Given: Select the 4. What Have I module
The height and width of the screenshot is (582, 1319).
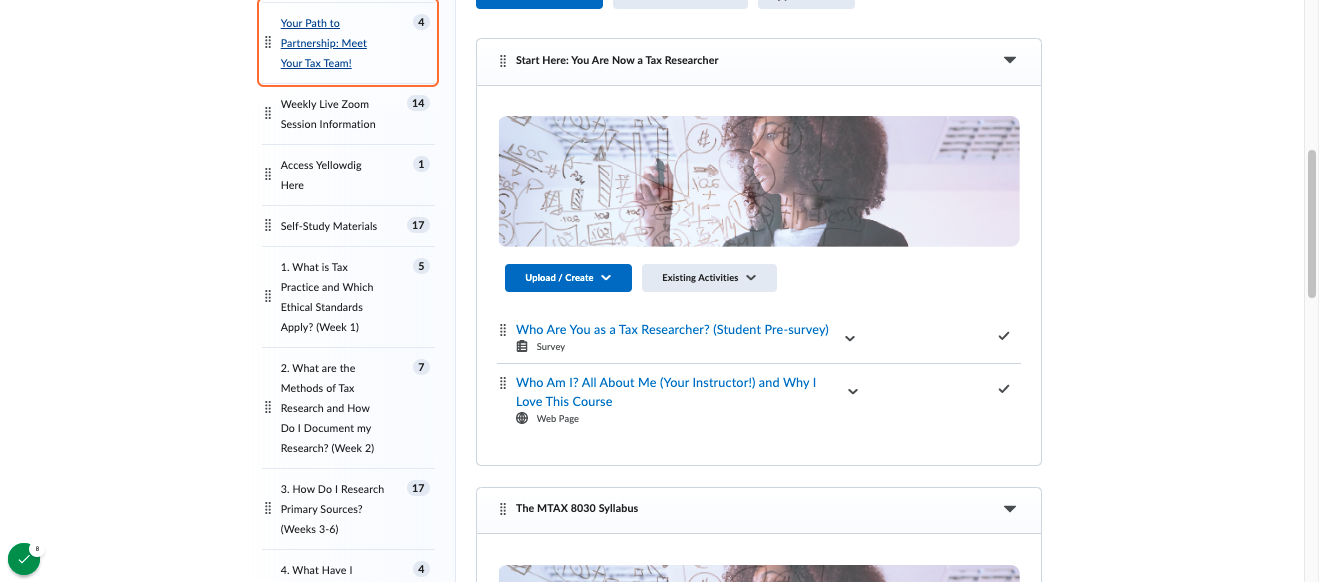Looking at the screenshot, I should click(316, 570).
